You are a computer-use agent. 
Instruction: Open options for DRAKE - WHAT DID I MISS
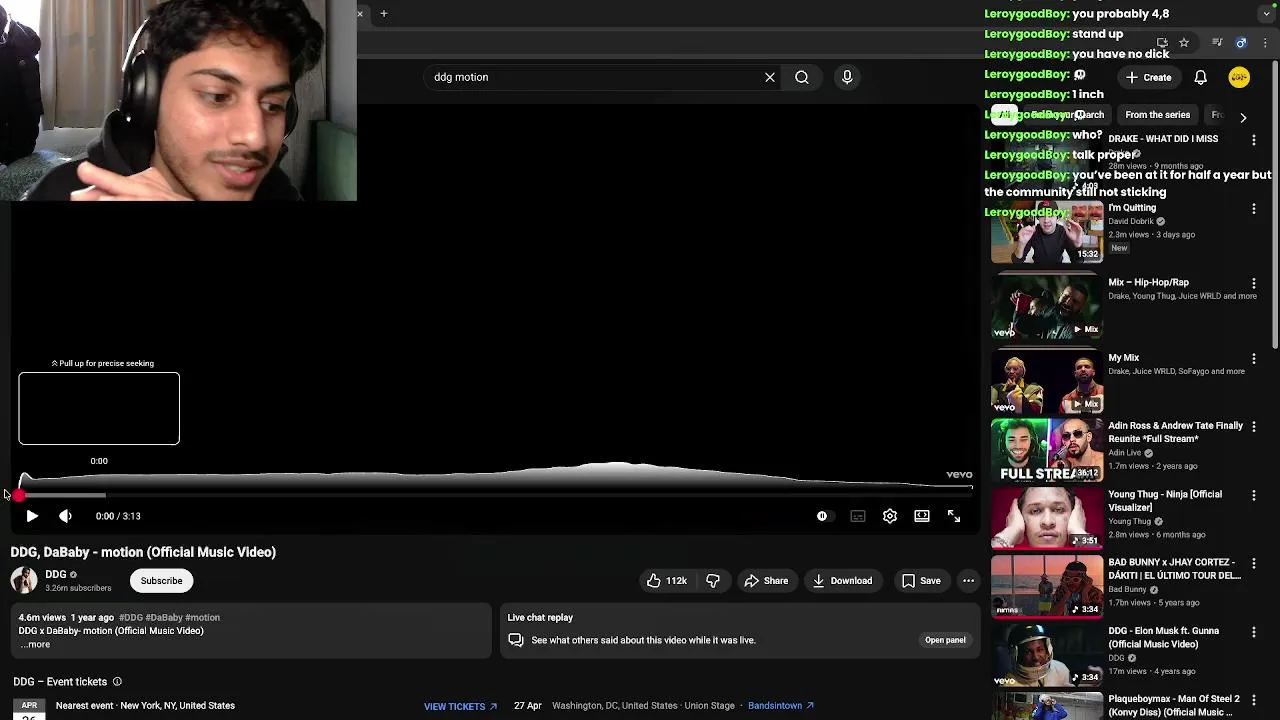pos(1254,140)
